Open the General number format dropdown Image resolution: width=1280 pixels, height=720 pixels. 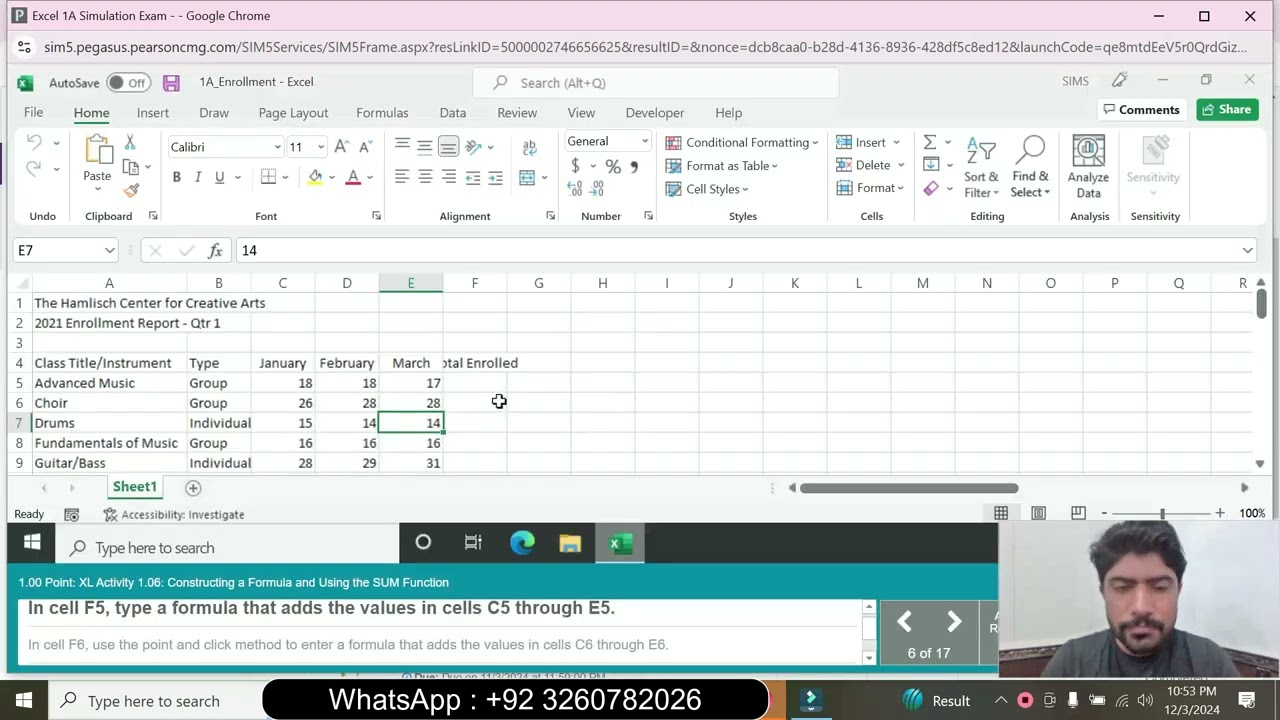[x=645, y=141]
